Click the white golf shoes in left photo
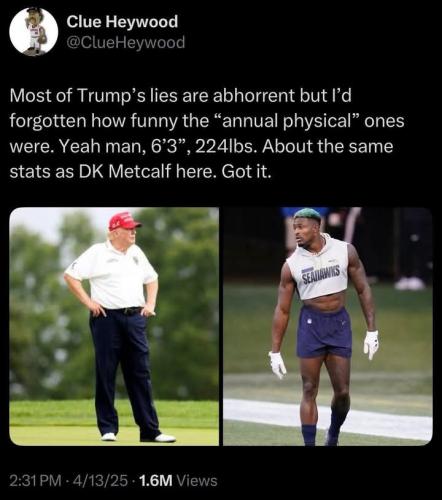 point(138,437)
